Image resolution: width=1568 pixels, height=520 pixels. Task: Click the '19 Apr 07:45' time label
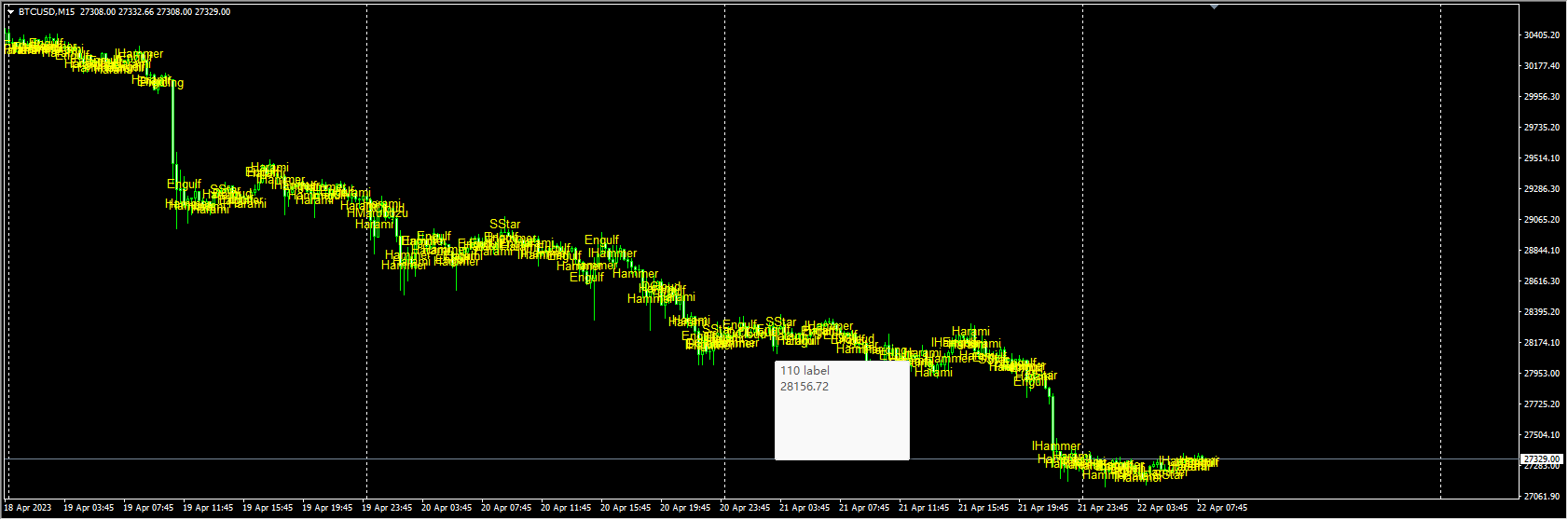pos(148,508)
